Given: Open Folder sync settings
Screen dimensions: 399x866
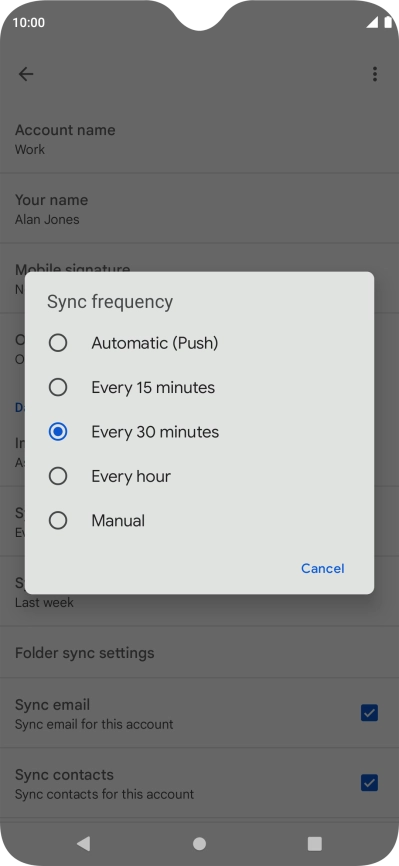Looking at the screenshot, I should click(200, 653).
